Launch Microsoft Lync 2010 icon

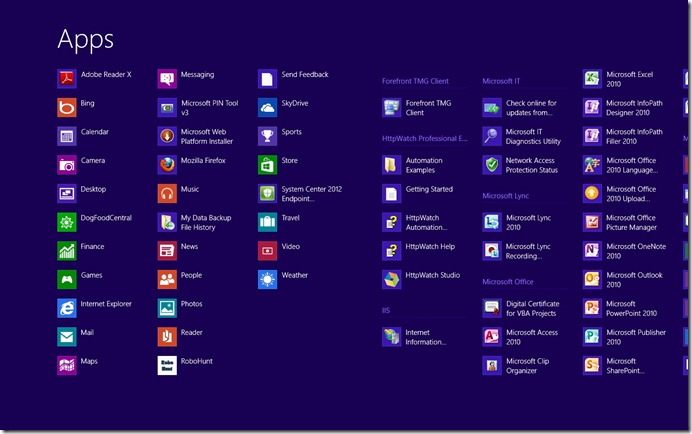pos(492,223)
